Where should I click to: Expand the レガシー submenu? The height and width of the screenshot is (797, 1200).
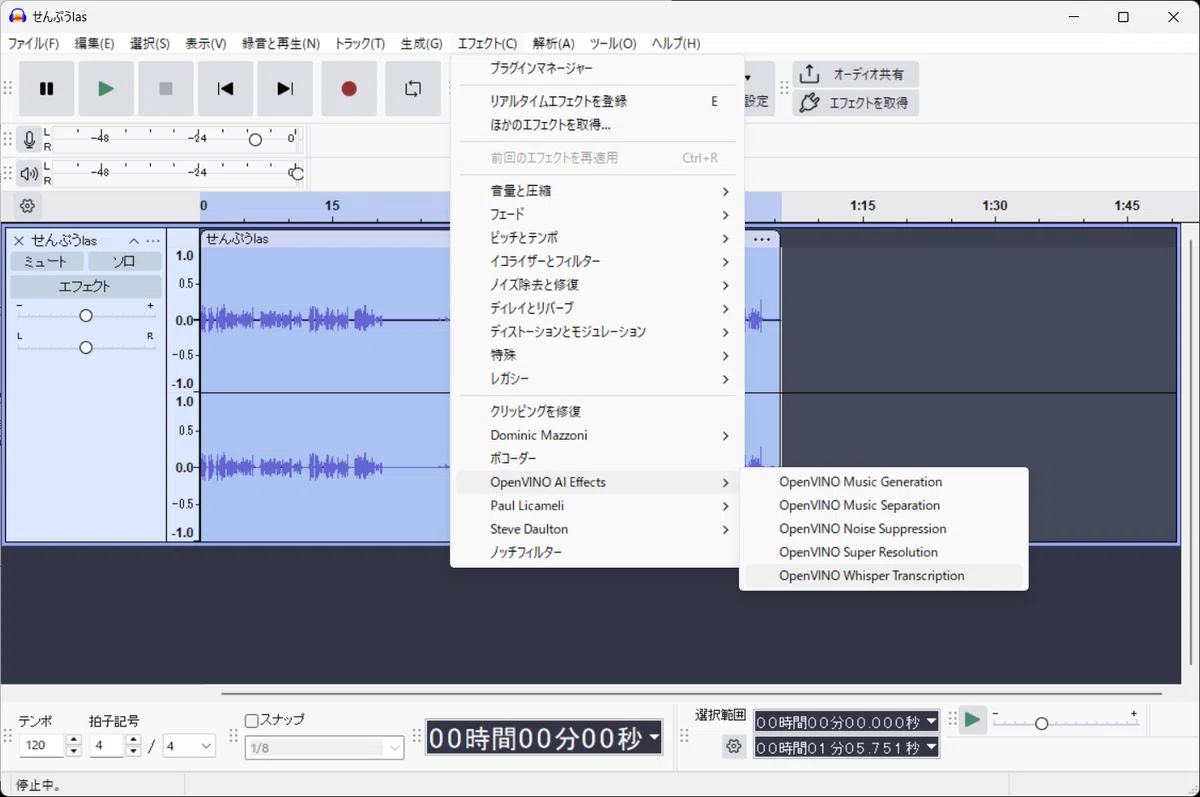597,379
